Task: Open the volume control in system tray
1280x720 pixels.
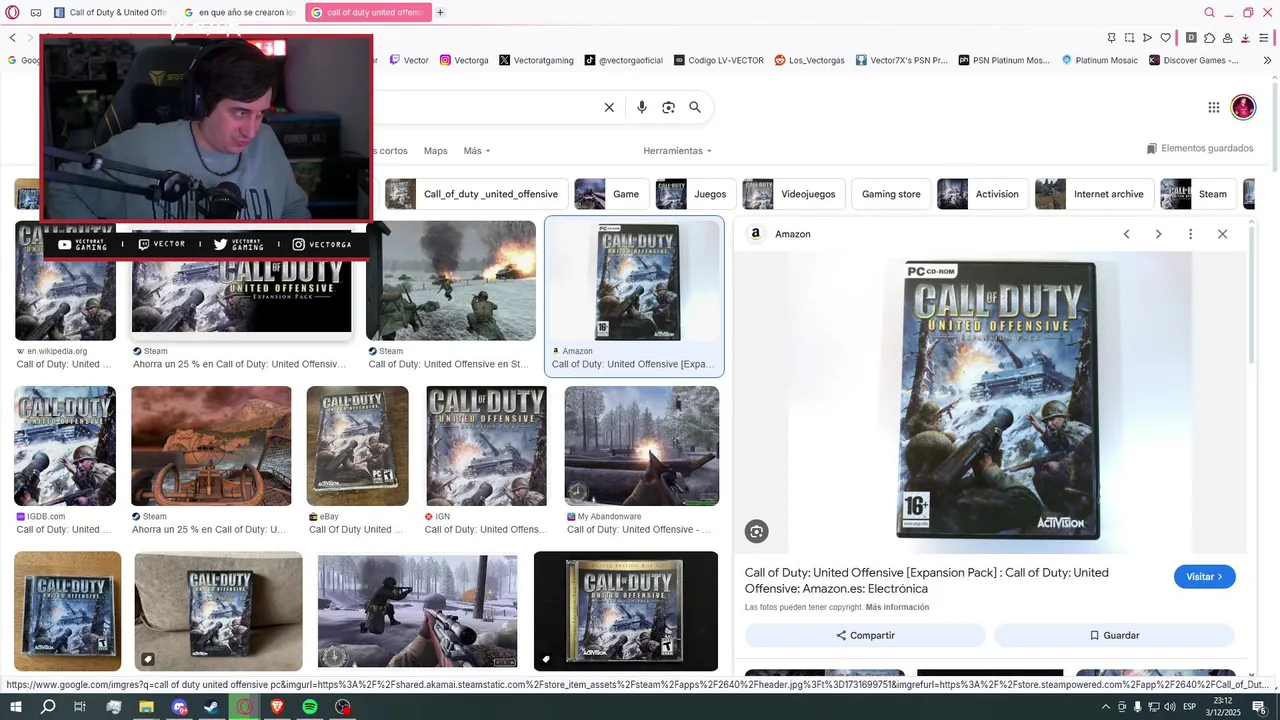Action: pos(1169,707)
